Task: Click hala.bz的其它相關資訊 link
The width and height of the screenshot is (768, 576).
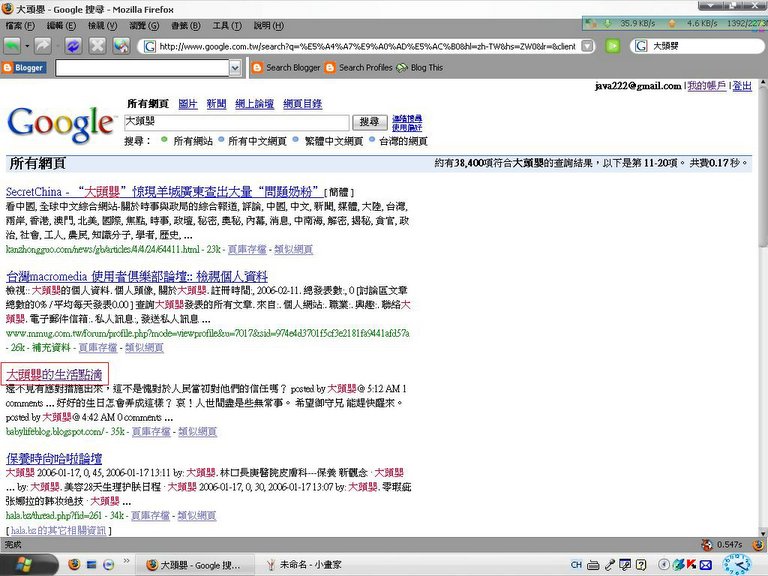Action: pyautogui.click(x=58, y=530)
